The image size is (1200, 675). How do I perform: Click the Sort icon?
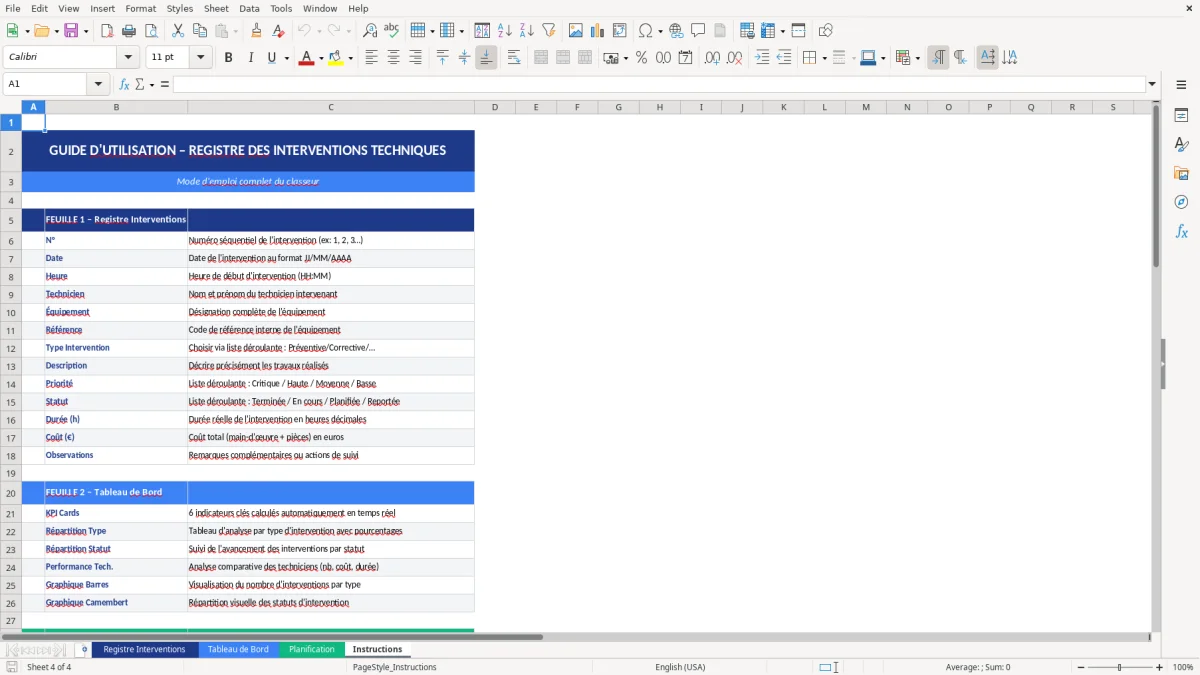click(x=482, y=31)
